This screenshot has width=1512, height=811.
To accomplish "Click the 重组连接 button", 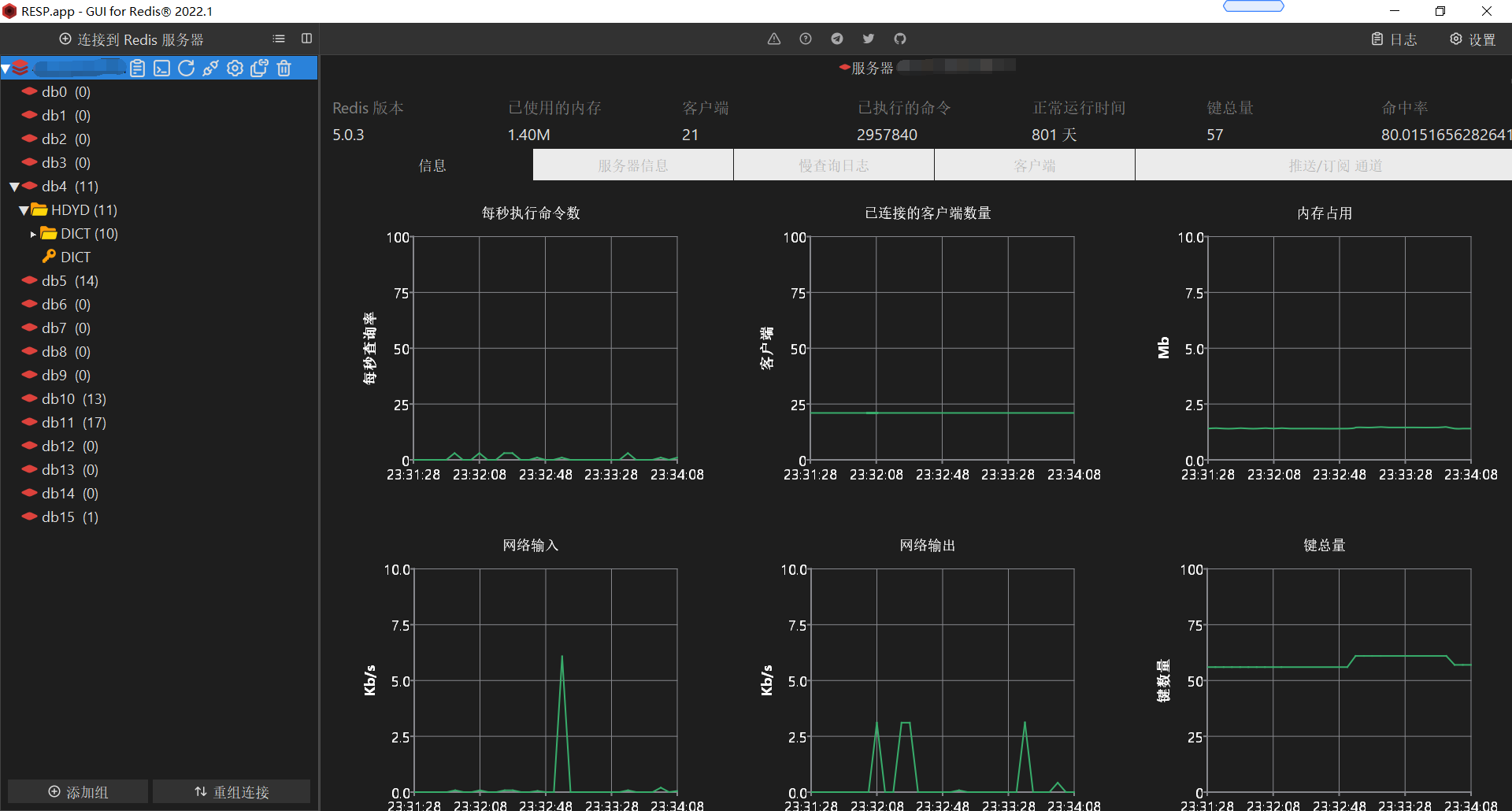I will 232,792.
